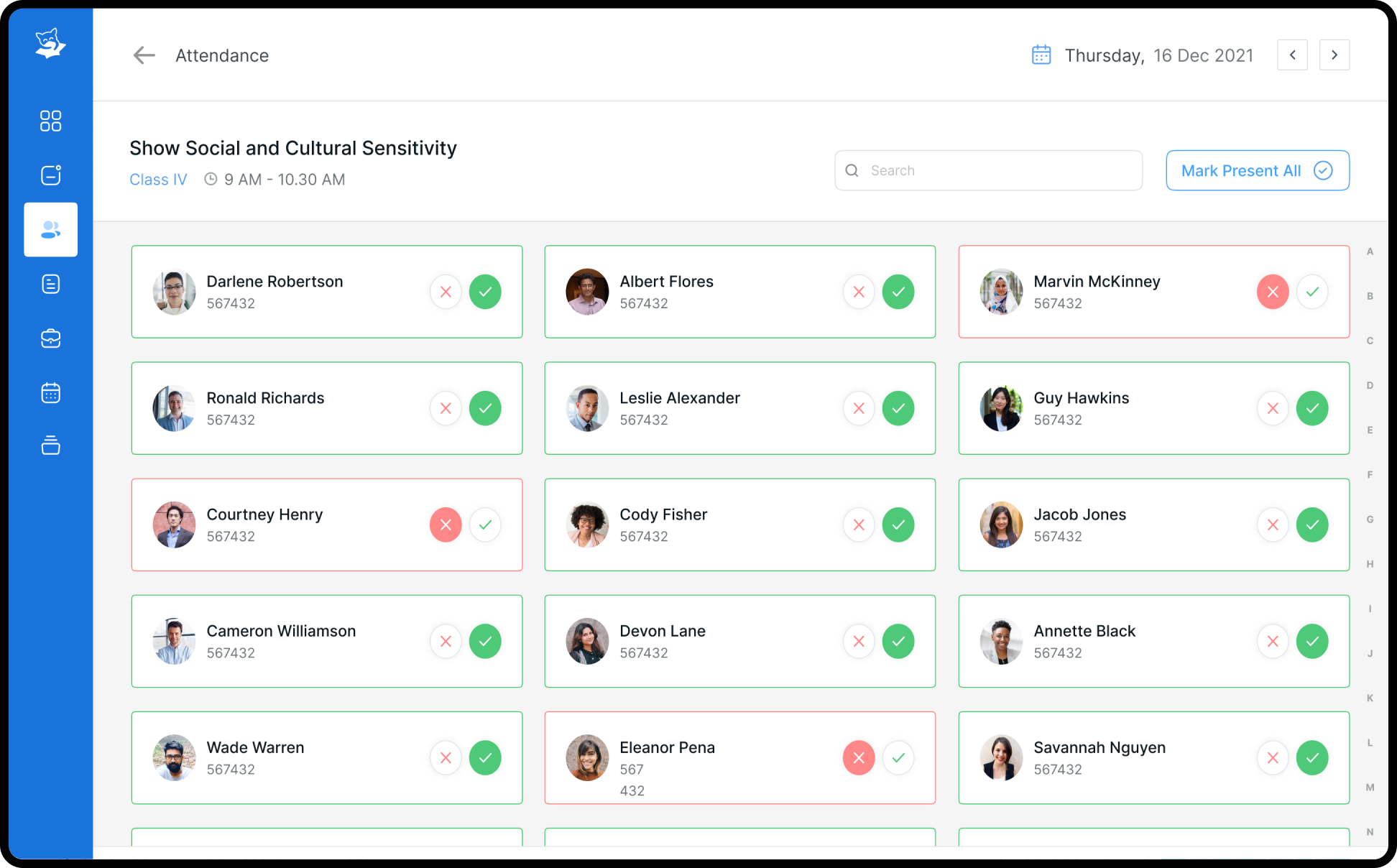Screen dimensions: 1397x868
Task: Jump to letter A in alphabet index
Action: 1370,251
